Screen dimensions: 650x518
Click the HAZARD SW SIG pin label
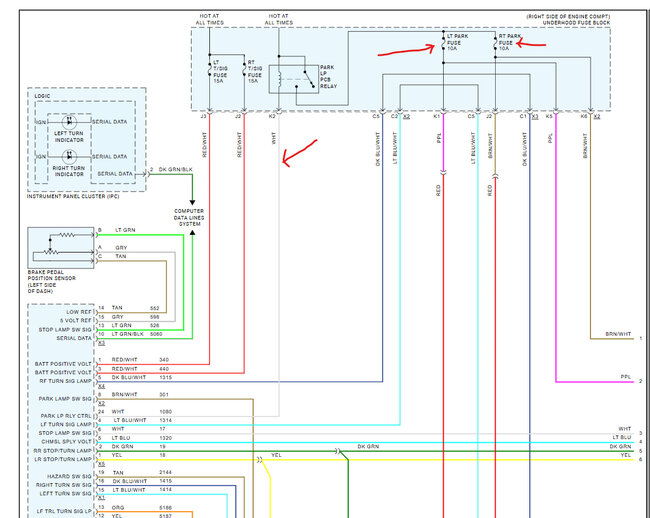pos(69,477)
